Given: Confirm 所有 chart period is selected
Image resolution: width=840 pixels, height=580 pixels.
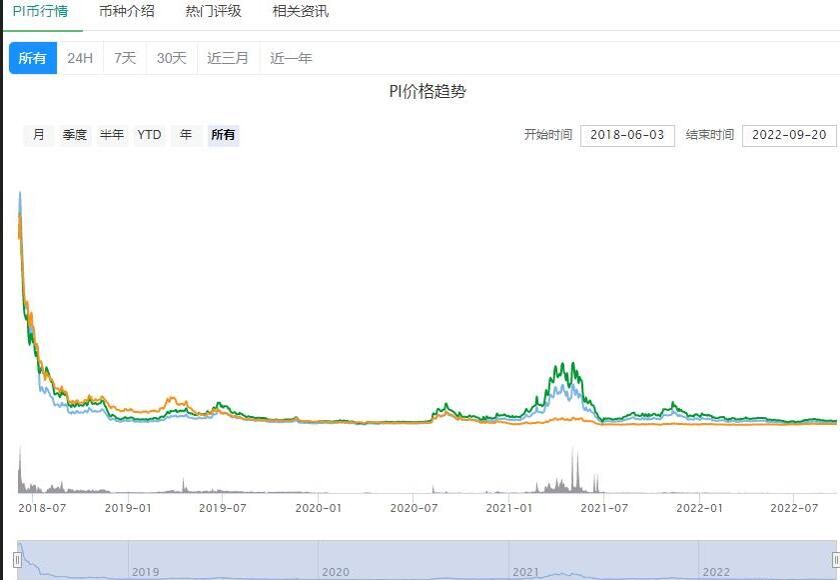Looking at the screenshot, I should pos(223,135).
